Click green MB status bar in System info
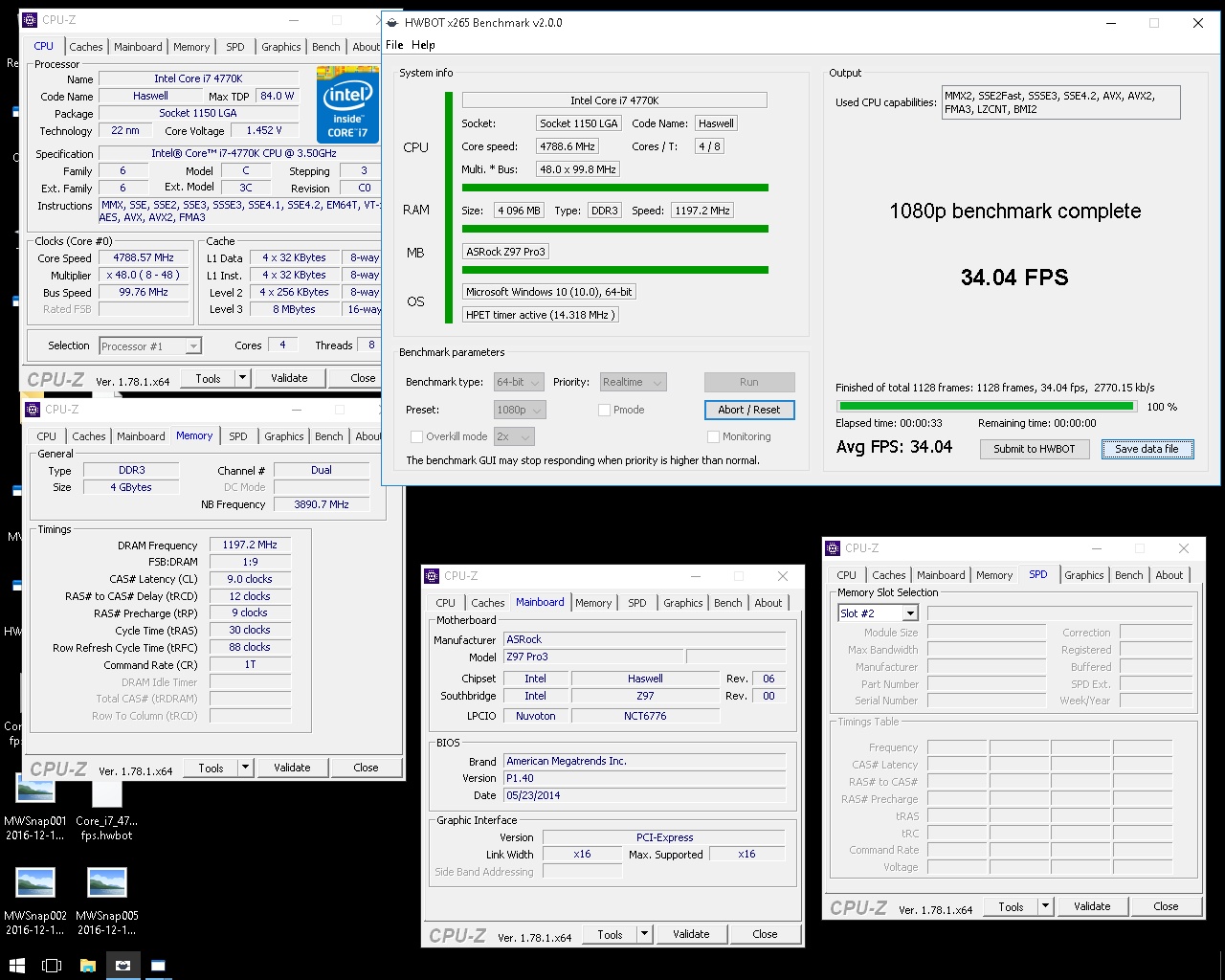This screenshot has height=980, width=1225. click(615, 271)
